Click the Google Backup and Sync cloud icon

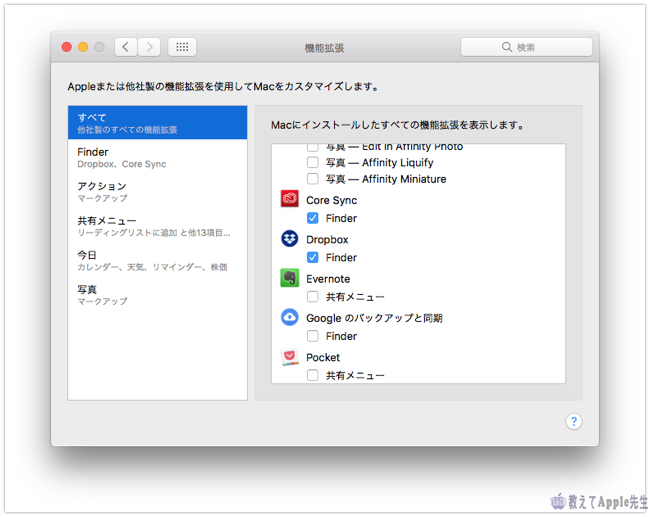(x=289, y=317)
